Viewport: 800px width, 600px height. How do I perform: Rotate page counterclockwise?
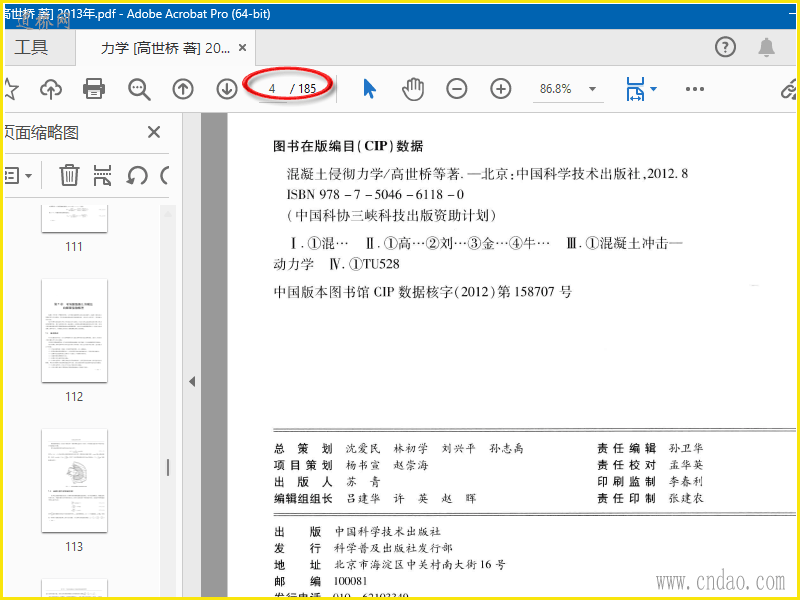[x=137, y=176]
